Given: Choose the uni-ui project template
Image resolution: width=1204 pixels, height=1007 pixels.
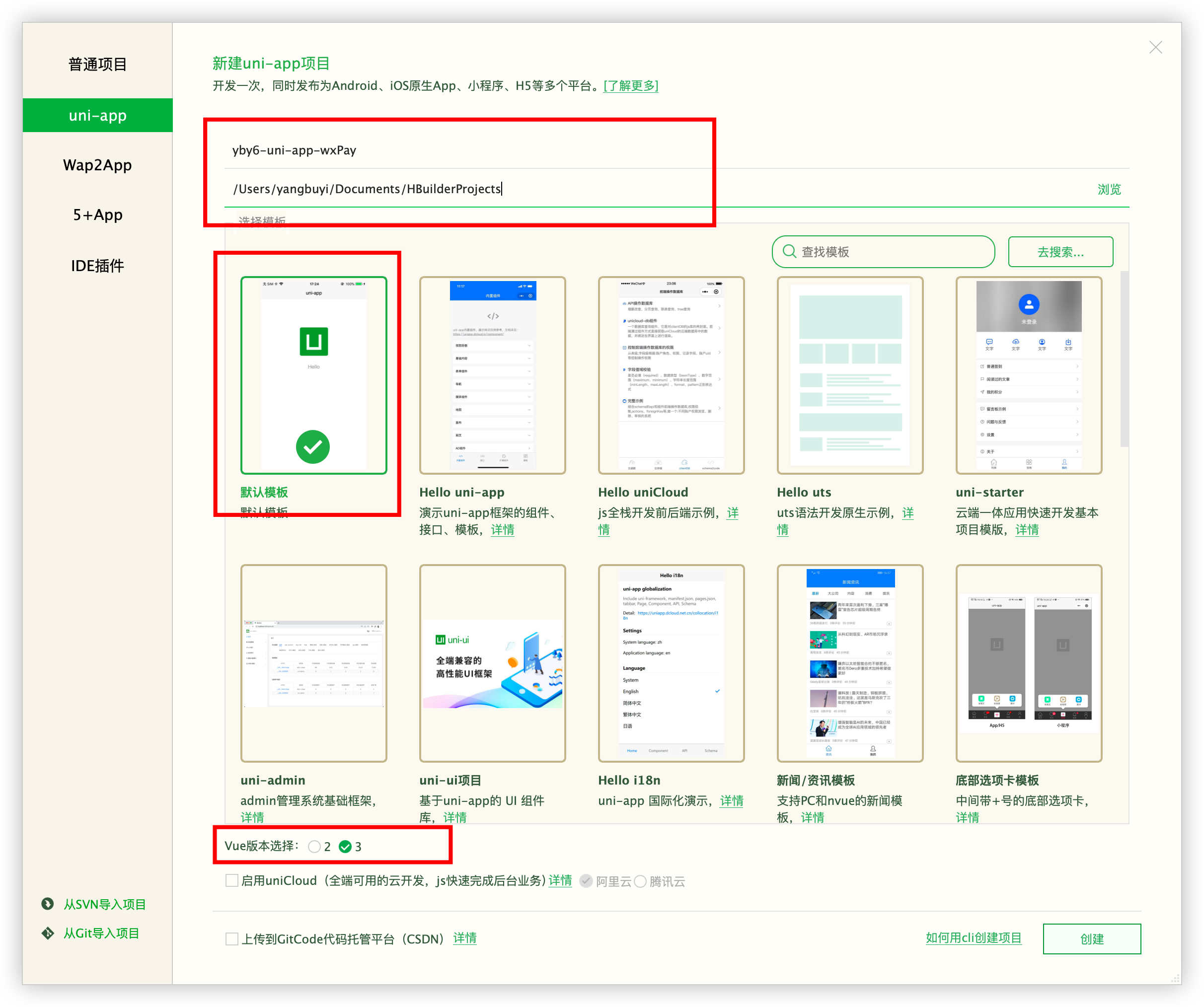Looking at the screenshot, I should pyautogui.click(x=492, y=663).
